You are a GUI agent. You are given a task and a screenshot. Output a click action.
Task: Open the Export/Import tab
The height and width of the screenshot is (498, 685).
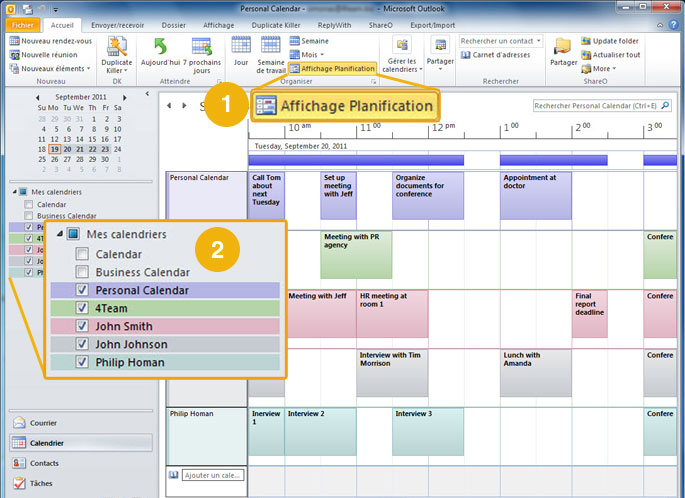432,25
